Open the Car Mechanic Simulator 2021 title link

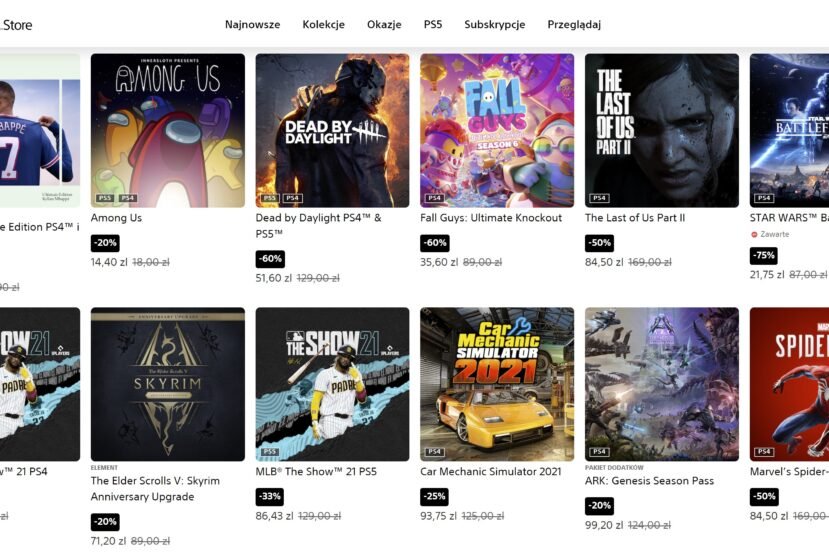(x=491, y=472)
